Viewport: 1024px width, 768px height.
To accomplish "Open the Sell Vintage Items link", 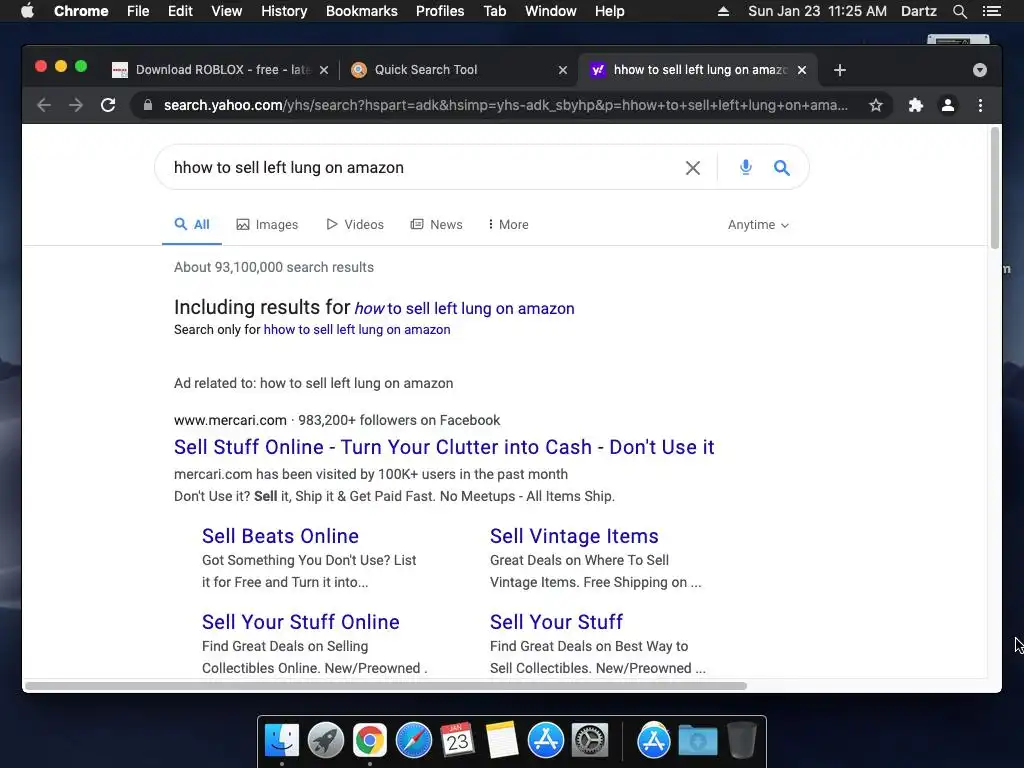I will pos(574,536).
